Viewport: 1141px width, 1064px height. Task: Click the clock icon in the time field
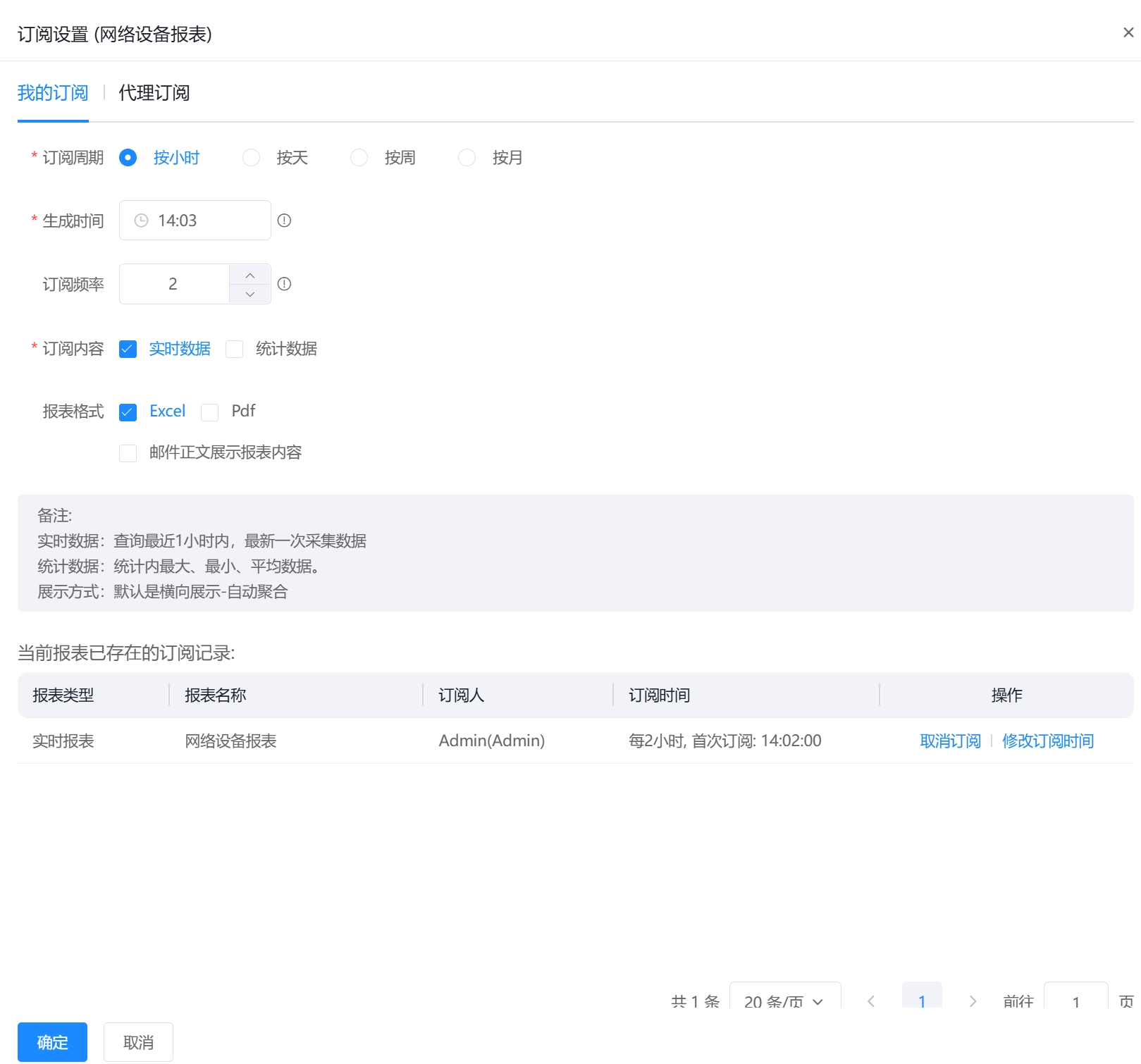pyautogui.click(x=141, y=221)
